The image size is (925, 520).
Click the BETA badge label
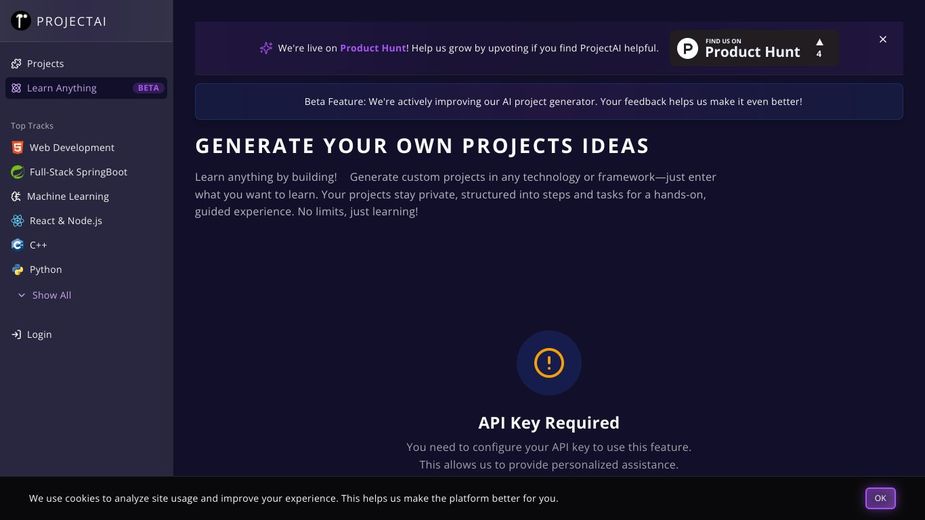(x=148, y=88)
